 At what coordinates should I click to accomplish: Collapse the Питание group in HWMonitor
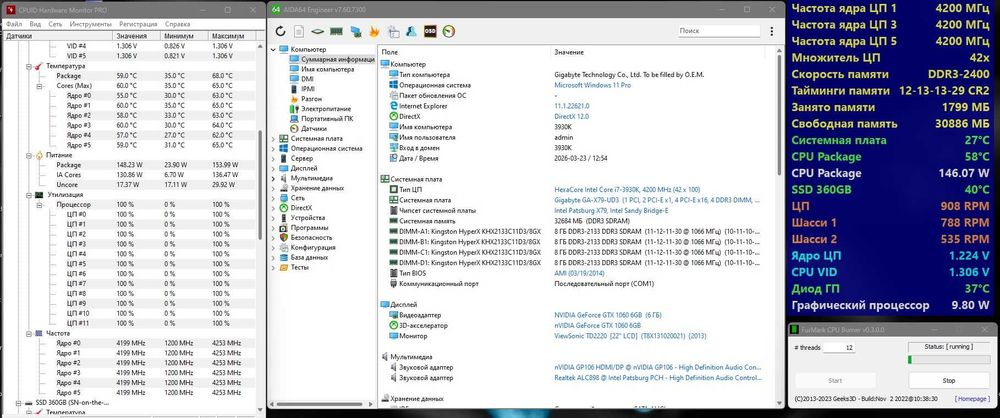[x=29, y=155]
